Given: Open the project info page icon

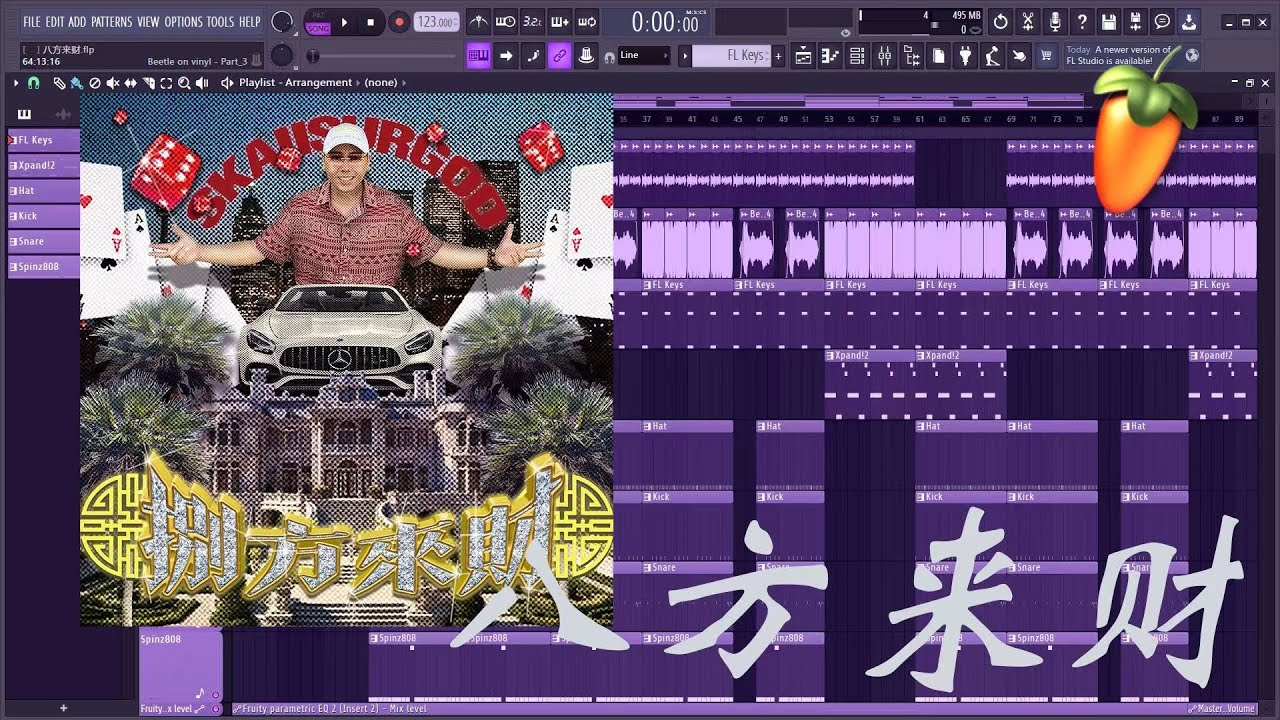Looking at the screenshot, I should pyautogui.click(x=938, y=56).
